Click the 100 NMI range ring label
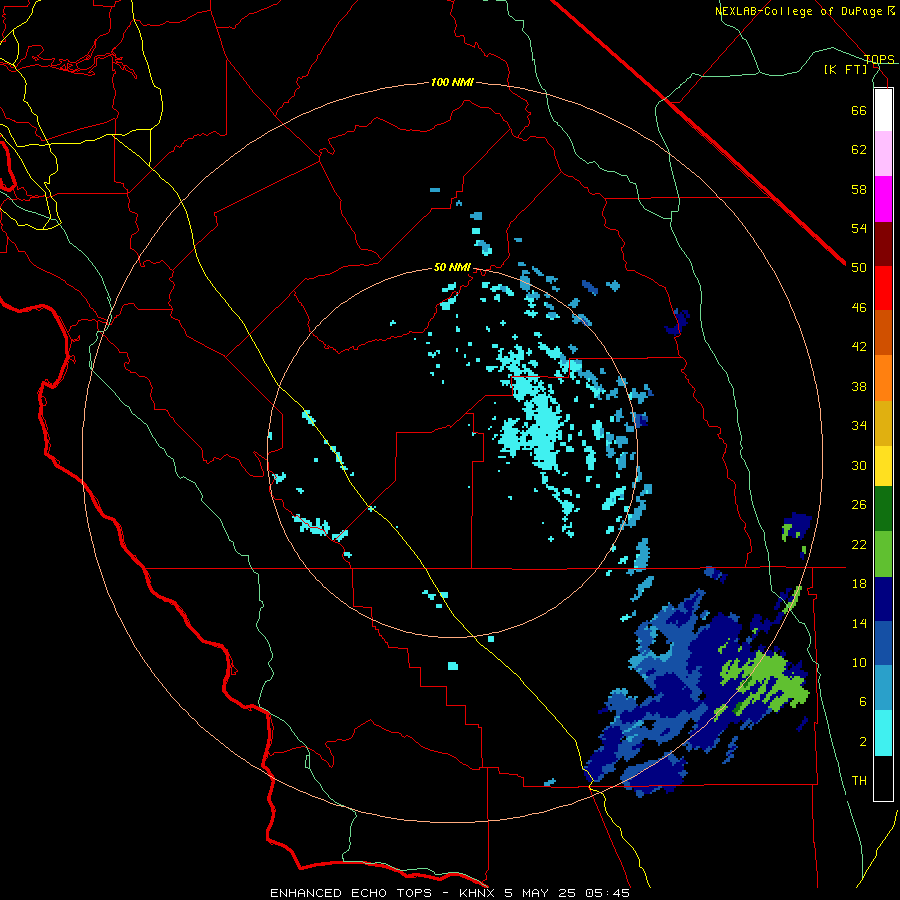Screen dimensions: 900x900 pyautogui.click(x=452, y=83)
